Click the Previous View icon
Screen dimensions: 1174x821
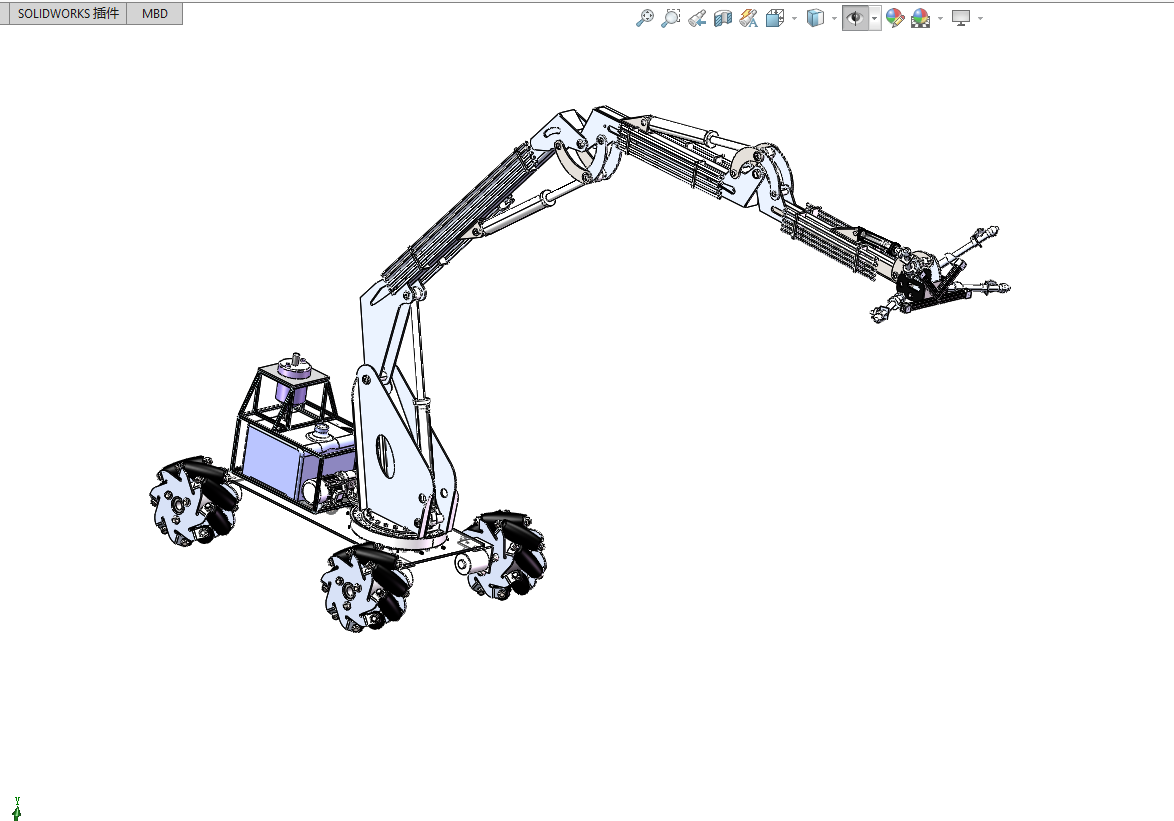point(697,18)
